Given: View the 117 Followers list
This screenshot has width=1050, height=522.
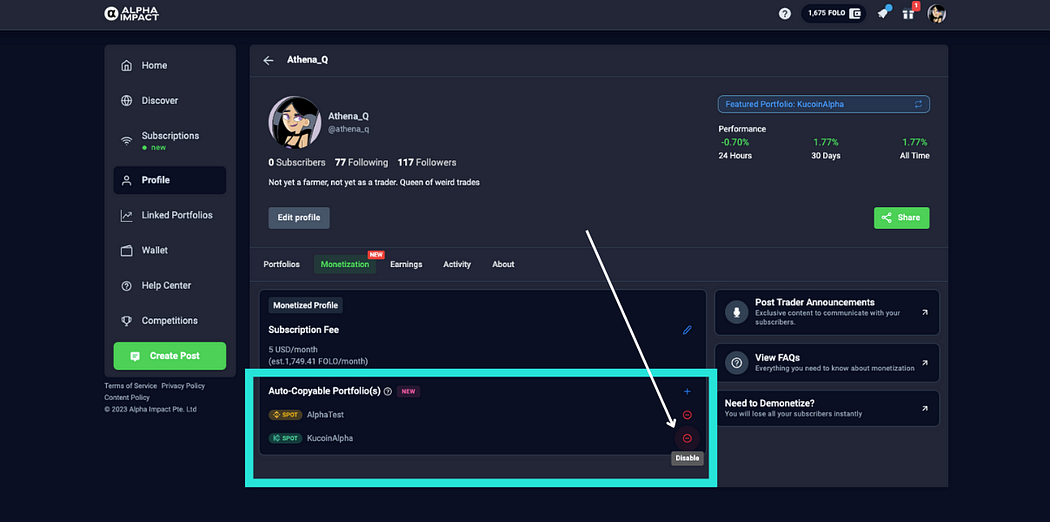Looking at the screenshot, I should coord(427,163).
